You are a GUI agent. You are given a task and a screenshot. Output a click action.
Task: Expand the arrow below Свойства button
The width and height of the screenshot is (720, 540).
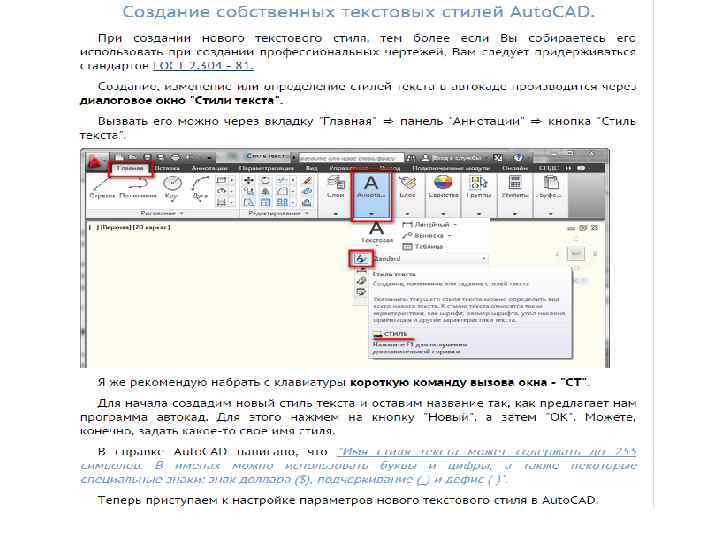(443, 214)
